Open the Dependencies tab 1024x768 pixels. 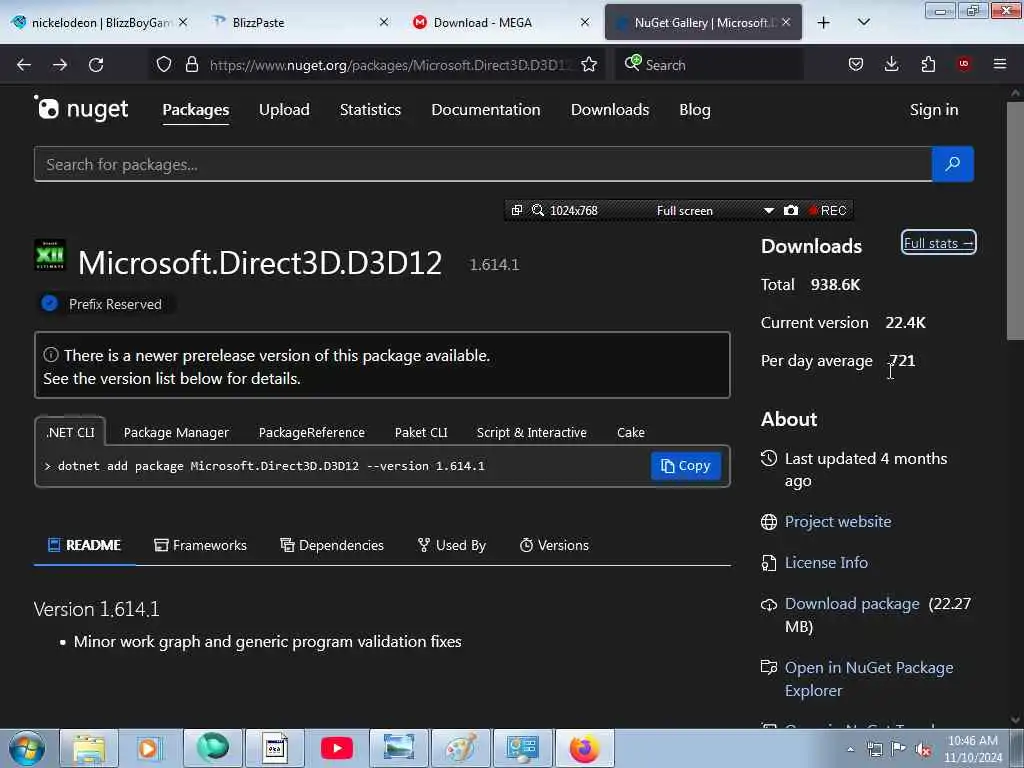click(332, 545)
